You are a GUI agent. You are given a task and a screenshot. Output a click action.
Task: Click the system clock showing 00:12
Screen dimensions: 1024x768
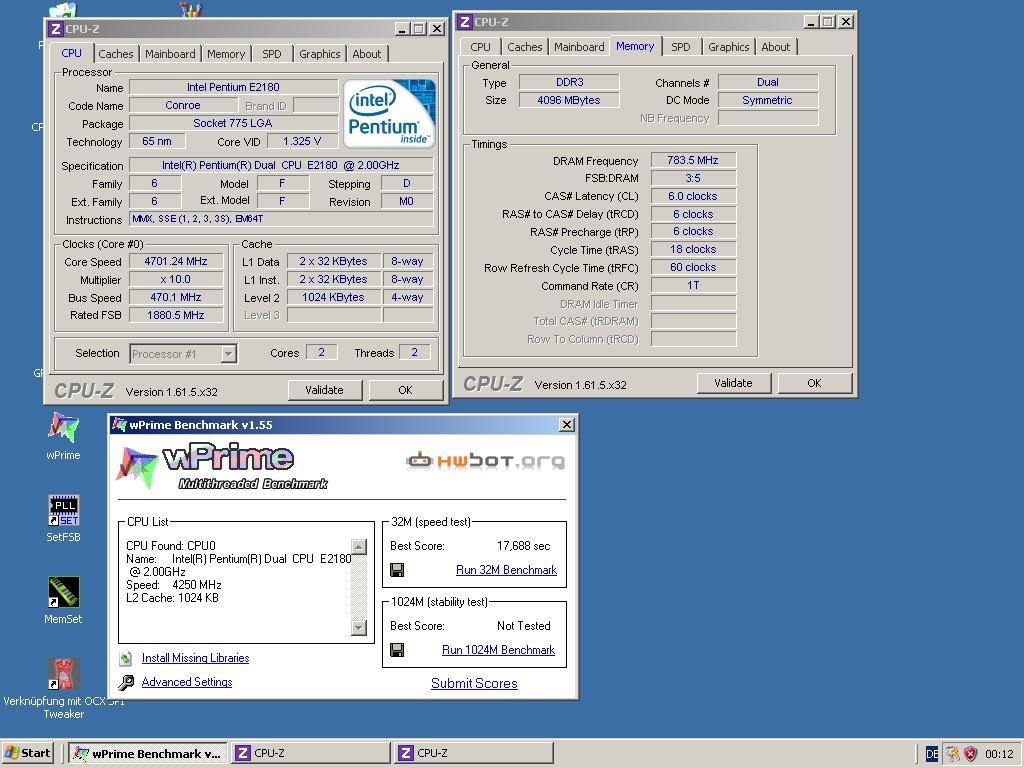[x=999, y=754]
